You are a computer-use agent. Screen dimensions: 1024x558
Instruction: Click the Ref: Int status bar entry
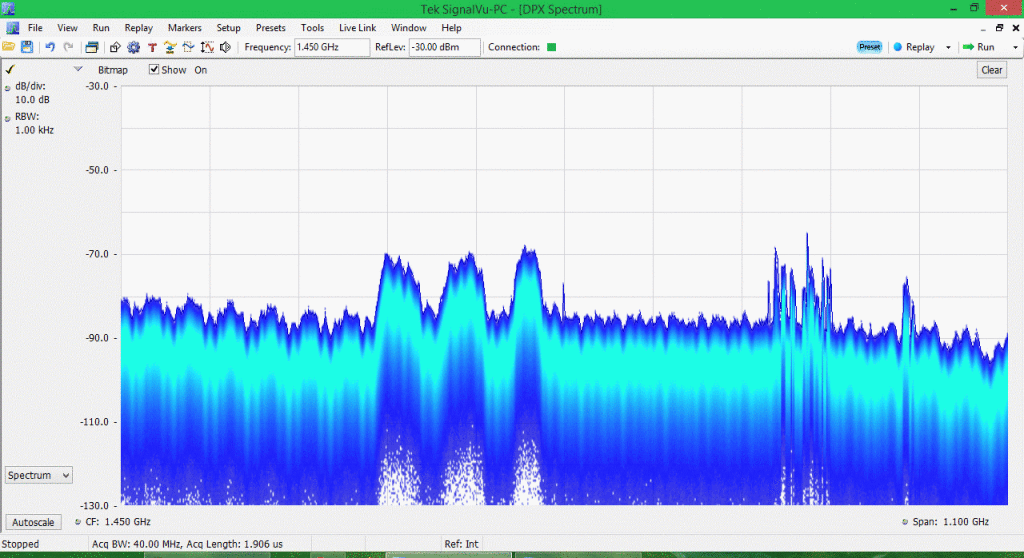(x=461, y=544)
